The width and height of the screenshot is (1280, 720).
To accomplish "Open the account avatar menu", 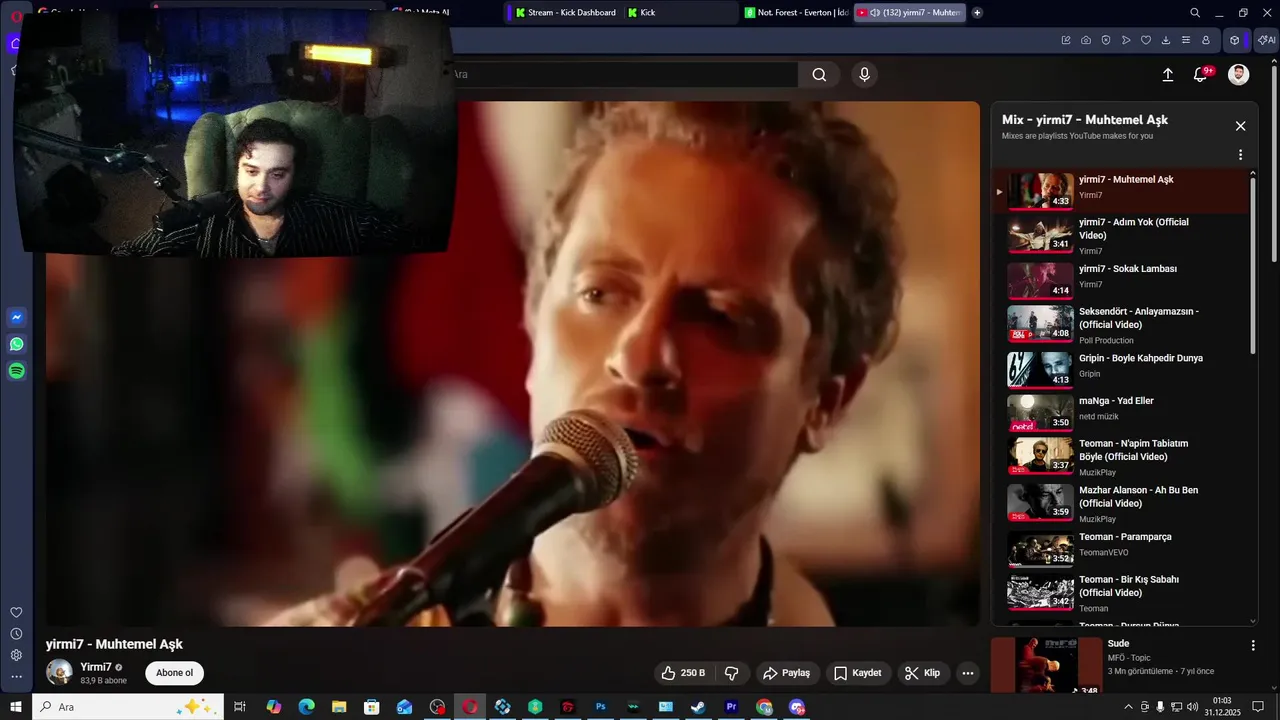I will tap(1239, 74).
